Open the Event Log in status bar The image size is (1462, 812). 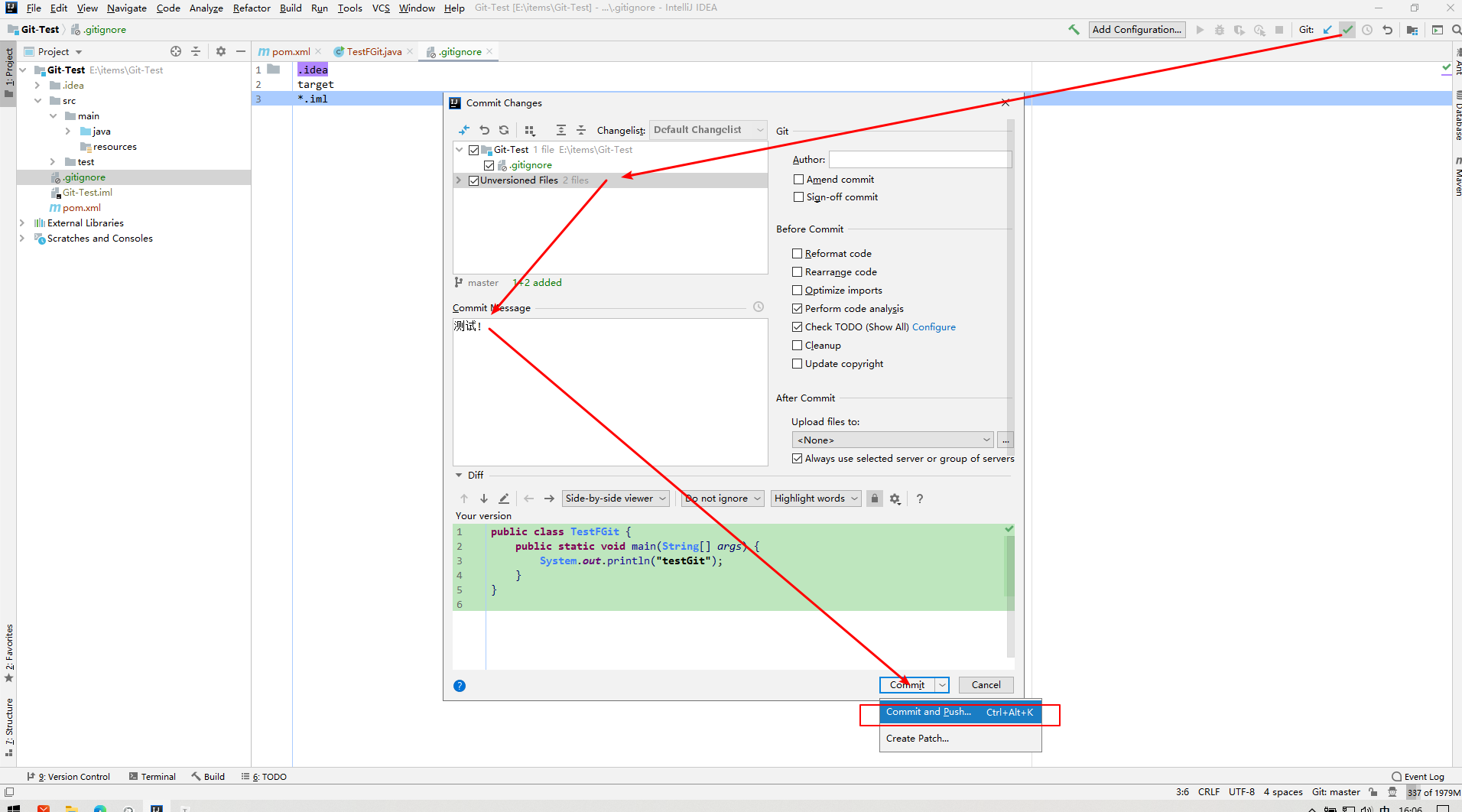point(1418,777)
